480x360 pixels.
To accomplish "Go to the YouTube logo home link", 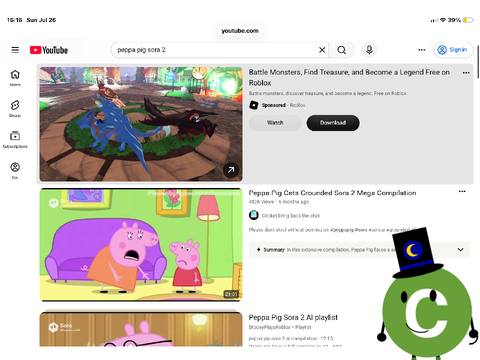I will [49, 50].
